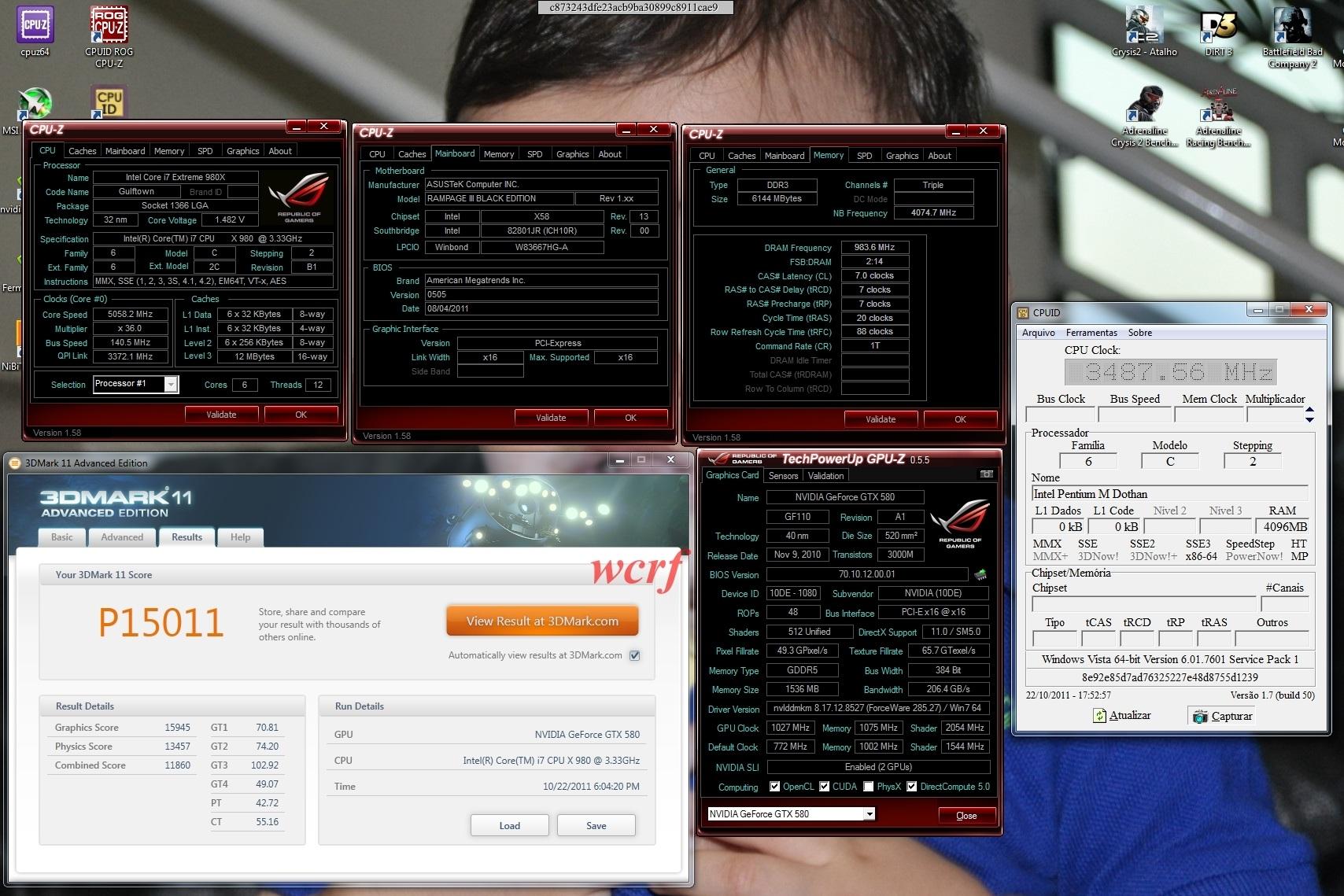The height and width of the screenshot is (896, 1344).
Task: Open the CPU ID desktop icon partly behind CPU-Z
Action: click(109, 102)
